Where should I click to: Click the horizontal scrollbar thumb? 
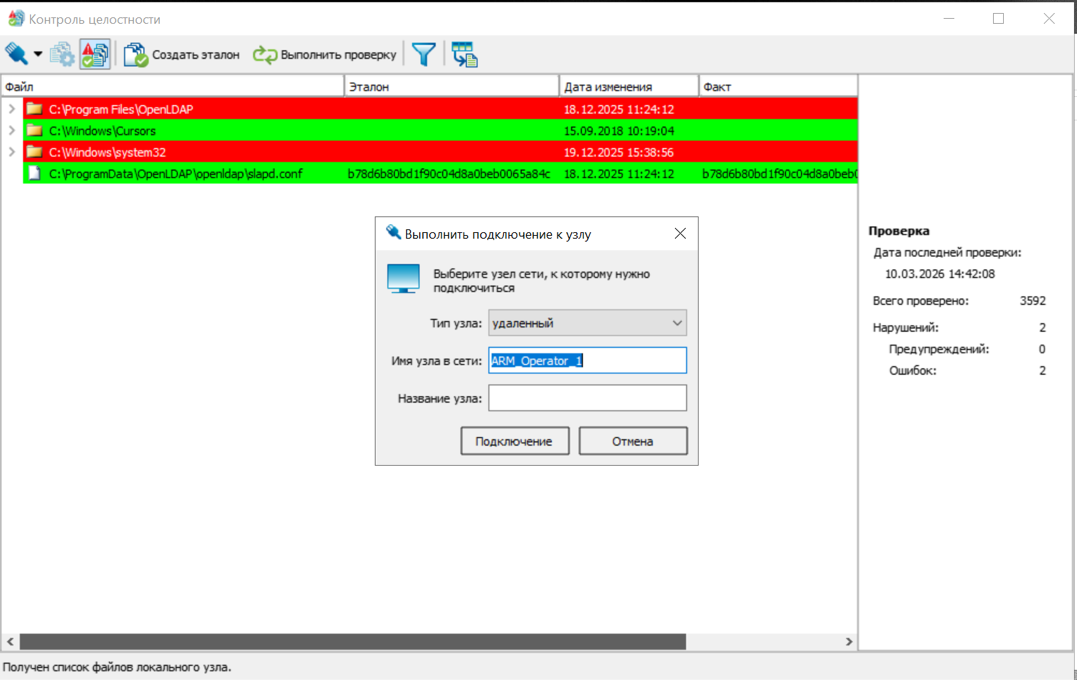click(352, 642)
